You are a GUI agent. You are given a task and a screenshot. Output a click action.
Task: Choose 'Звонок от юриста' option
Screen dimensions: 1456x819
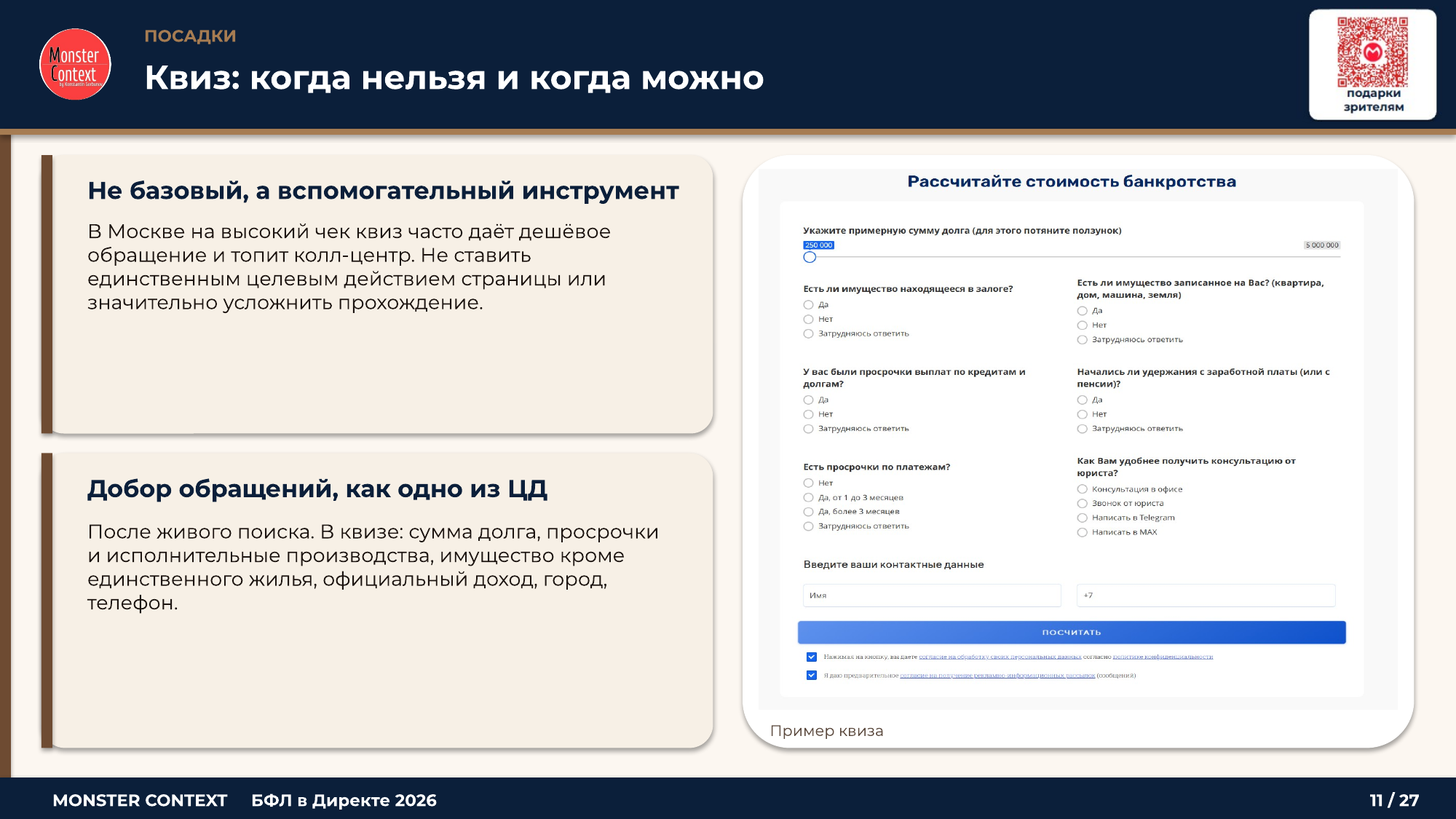(x=1082, y=504)
